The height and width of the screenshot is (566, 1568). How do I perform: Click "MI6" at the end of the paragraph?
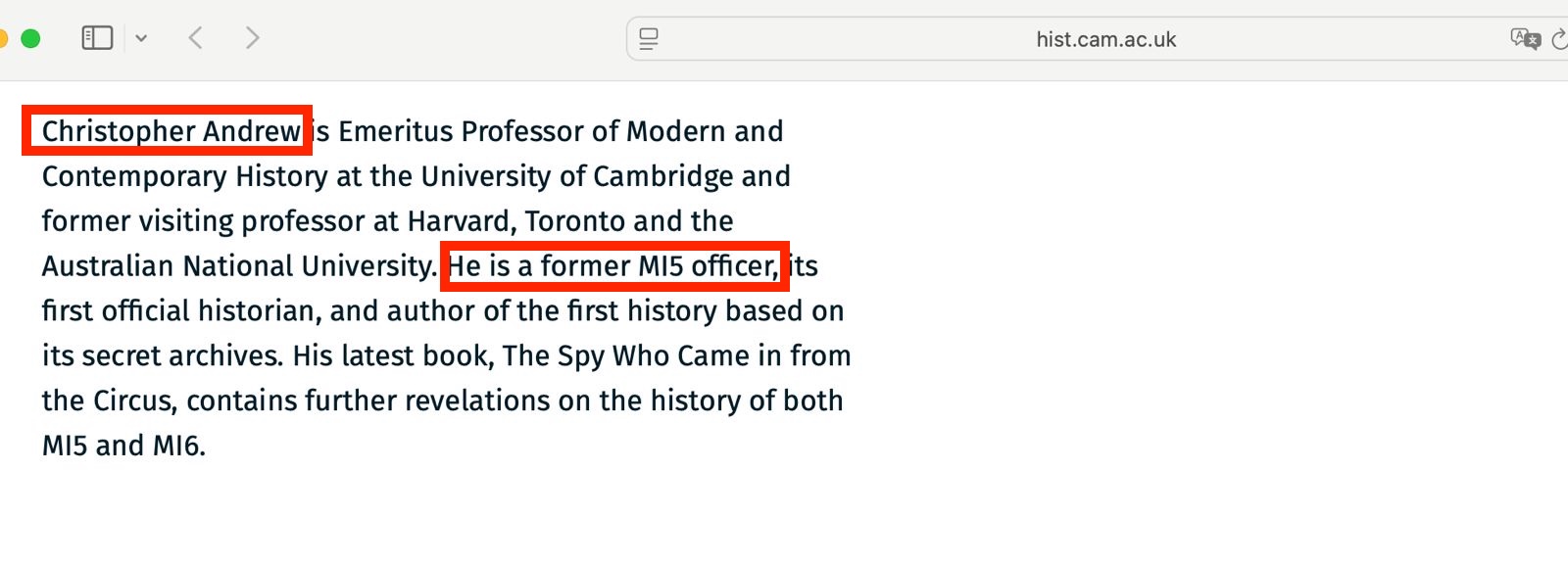point(177,446)
